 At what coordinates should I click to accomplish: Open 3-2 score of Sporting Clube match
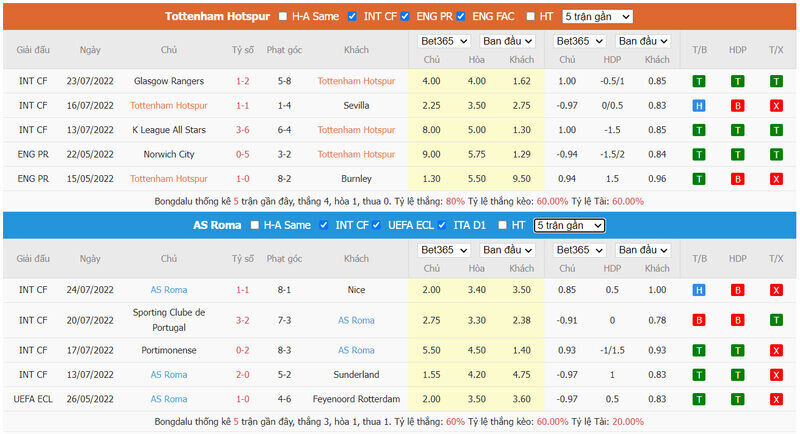(x=242, y=320)
